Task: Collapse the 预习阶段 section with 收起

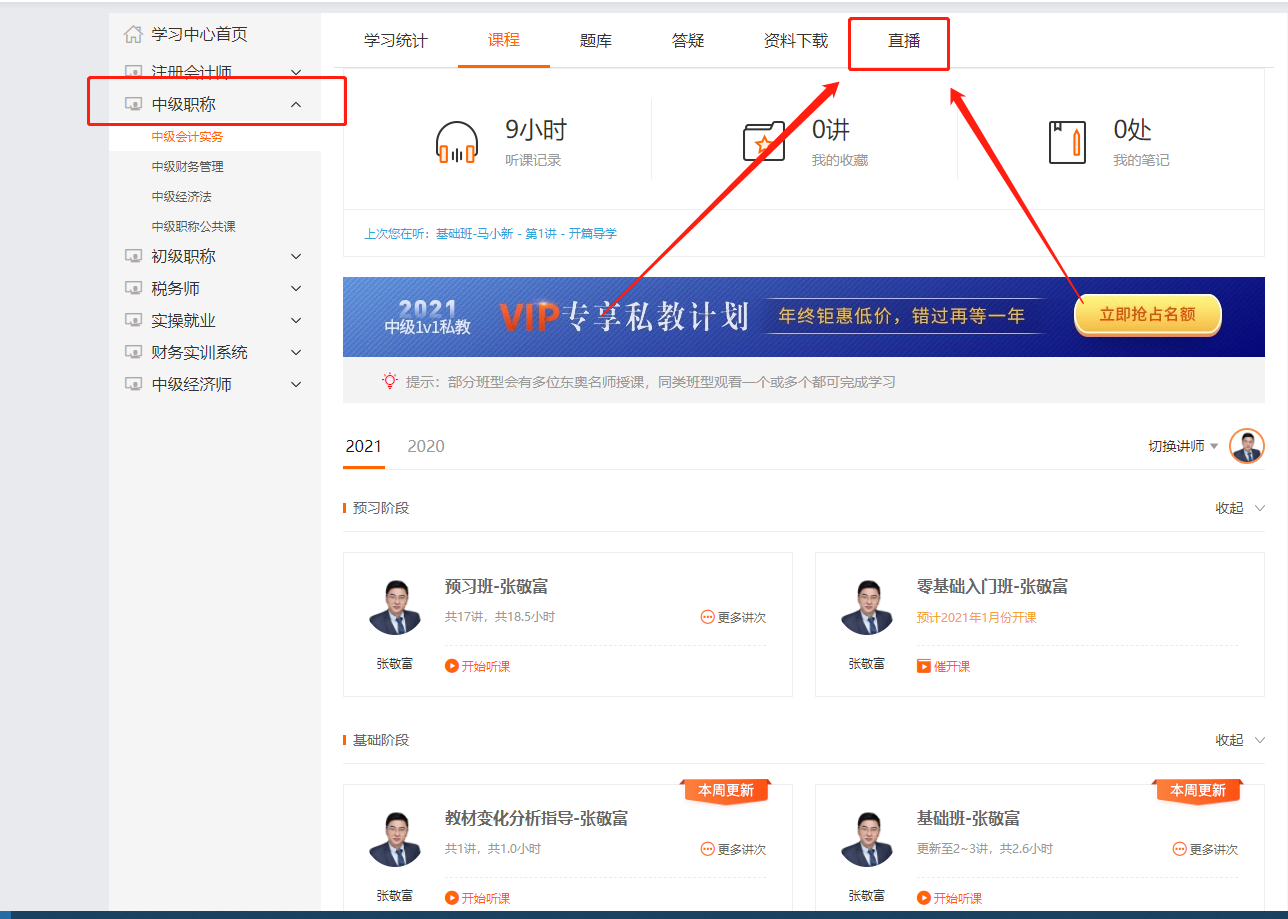Action: pos(1240,508)
